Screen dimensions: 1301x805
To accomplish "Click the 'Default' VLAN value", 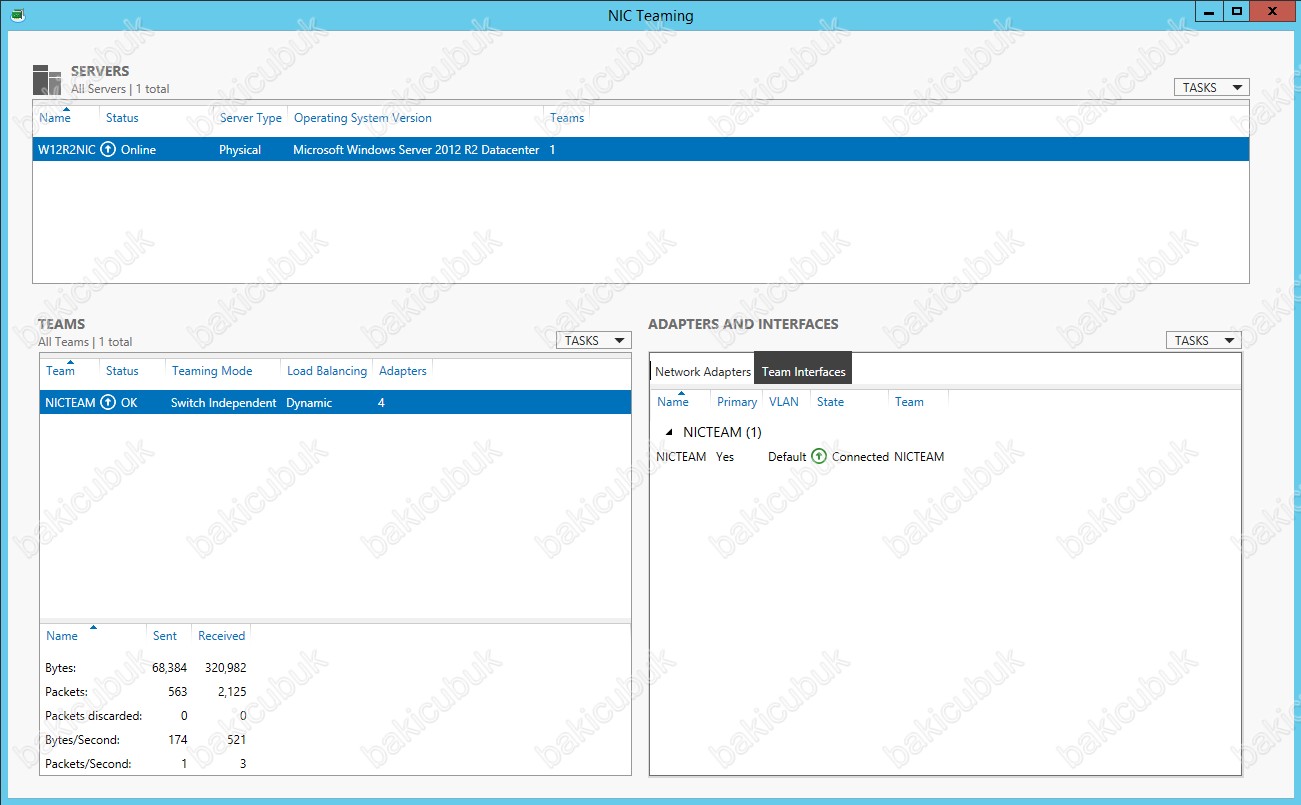I will click(787, 456).
